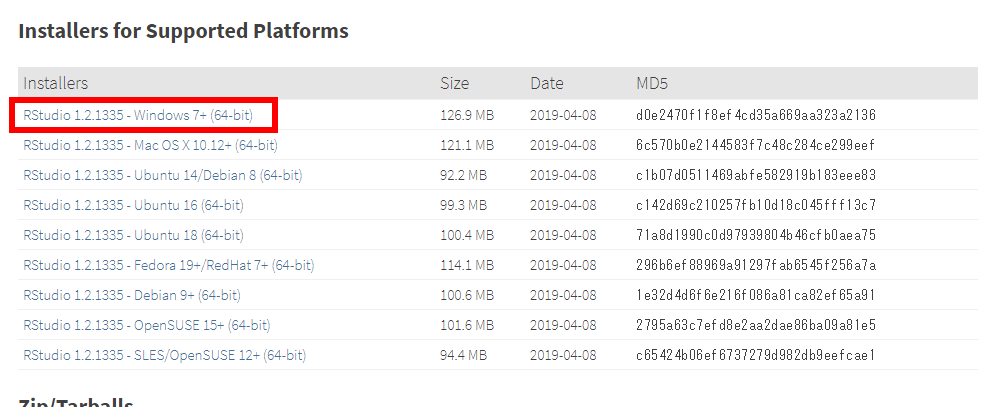Image resolution: width=1007 pixels, height=407 pixels.
Task: Click the Debian 9+ date cell
Action: pyautogui.click(x=563, y=295)
